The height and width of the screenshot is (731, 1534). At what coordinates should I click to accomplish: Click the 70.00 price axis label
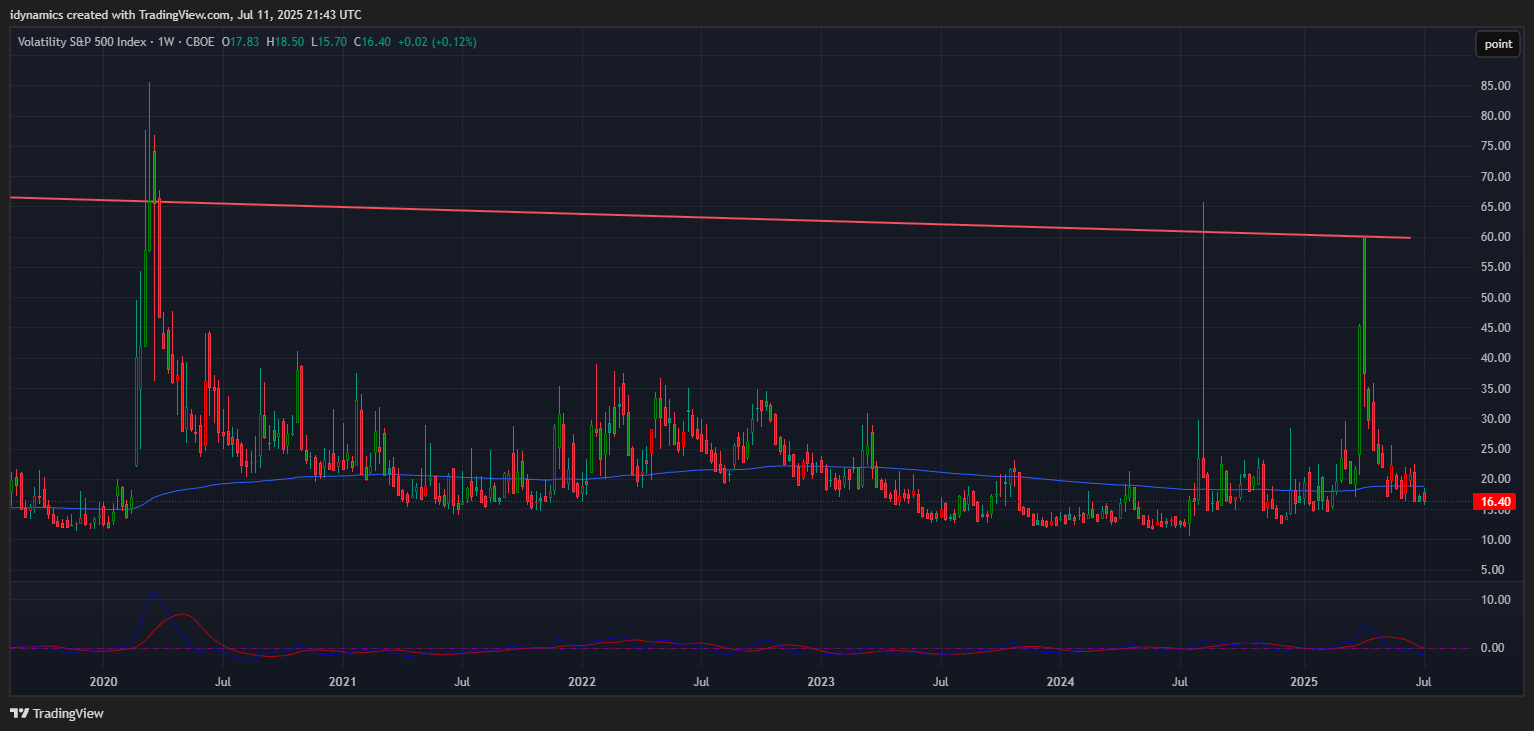(x=1495, y=177)
